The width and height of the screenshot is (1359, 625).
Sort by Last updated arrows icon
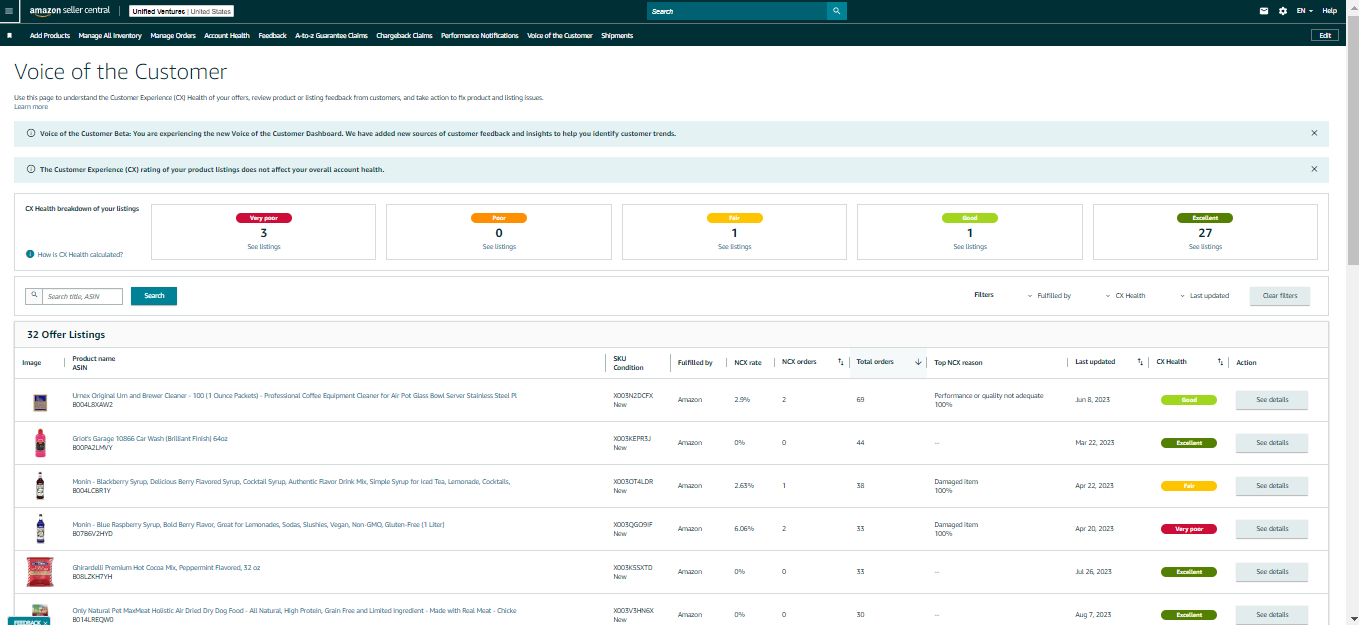[1140, 362]
